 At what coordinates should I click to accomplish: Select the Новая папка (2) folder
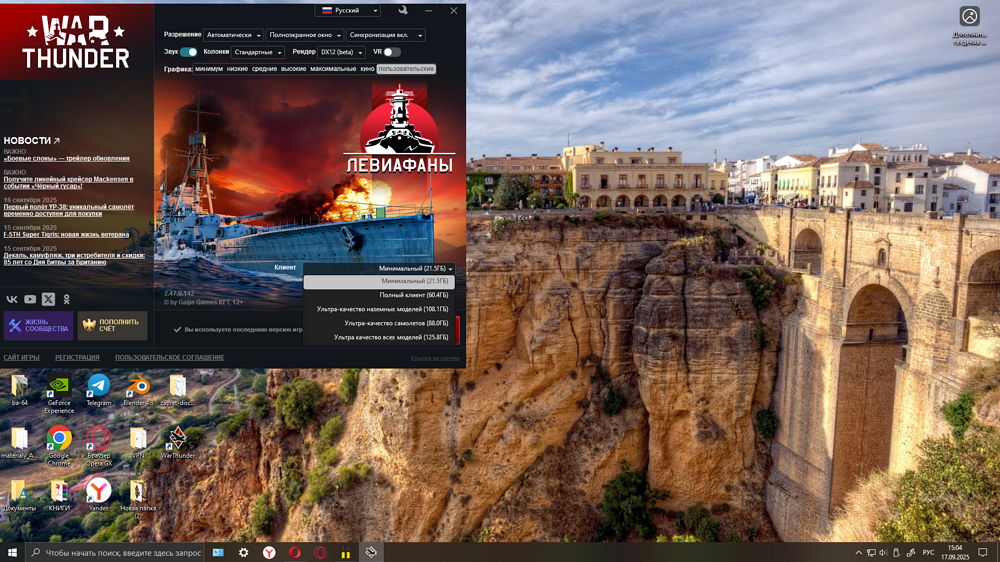[x=138, y=499]
